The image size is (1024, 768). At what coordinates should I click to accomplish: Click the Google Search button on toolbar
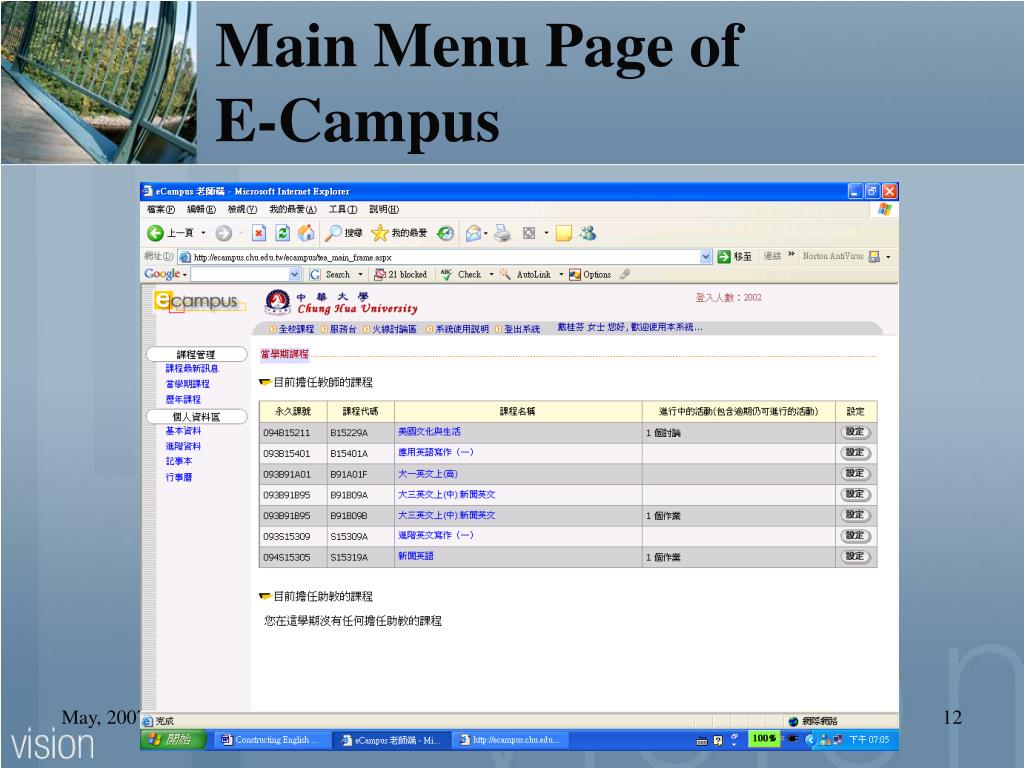[330, 275]
